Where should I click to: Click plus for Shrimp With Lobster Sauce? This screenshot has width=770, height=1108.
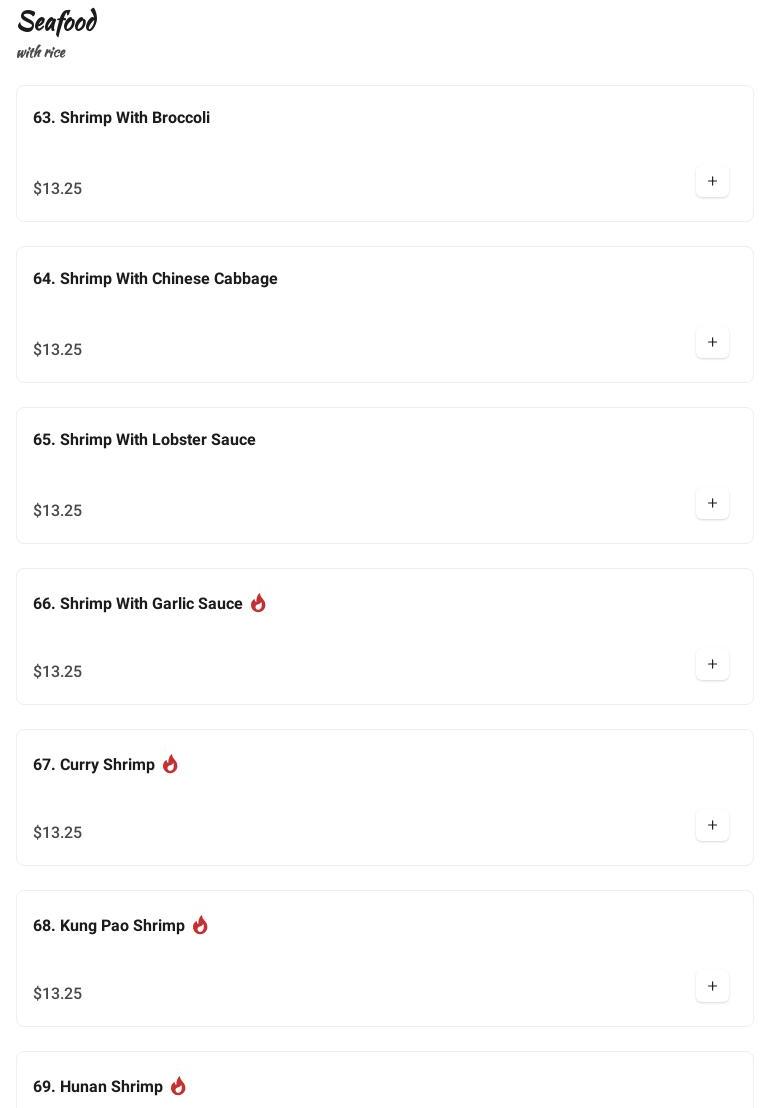712,503
